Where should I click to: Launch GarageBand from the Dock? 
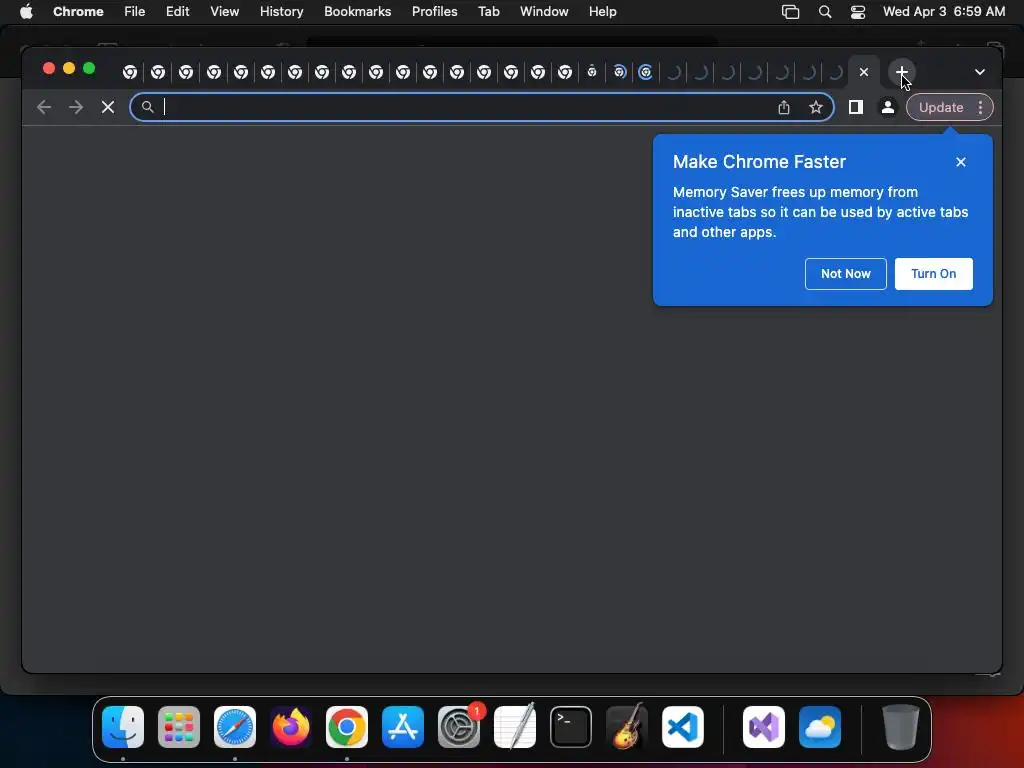coord(627,727)
